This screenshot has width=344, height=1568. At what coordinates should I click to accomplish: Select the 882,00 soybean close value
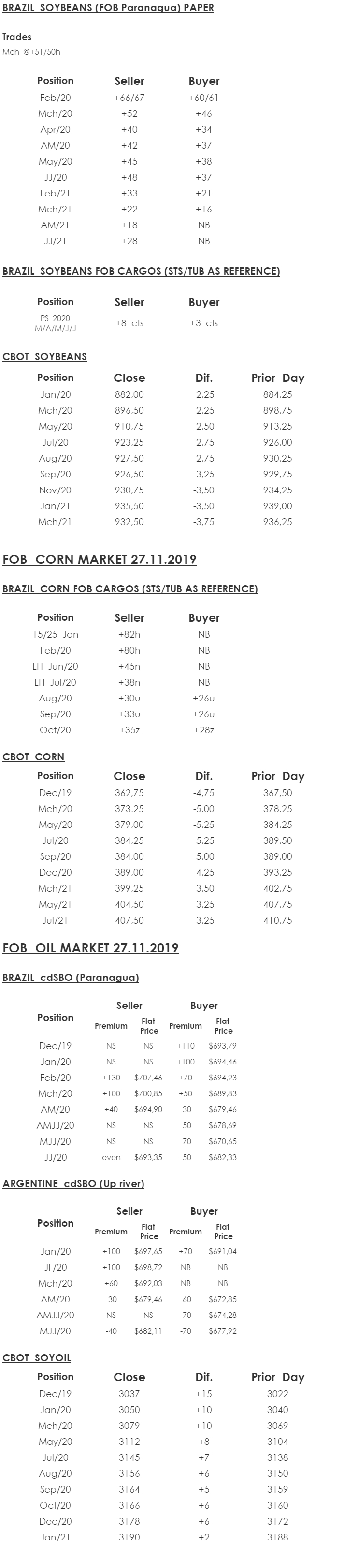tap(129, 394)
